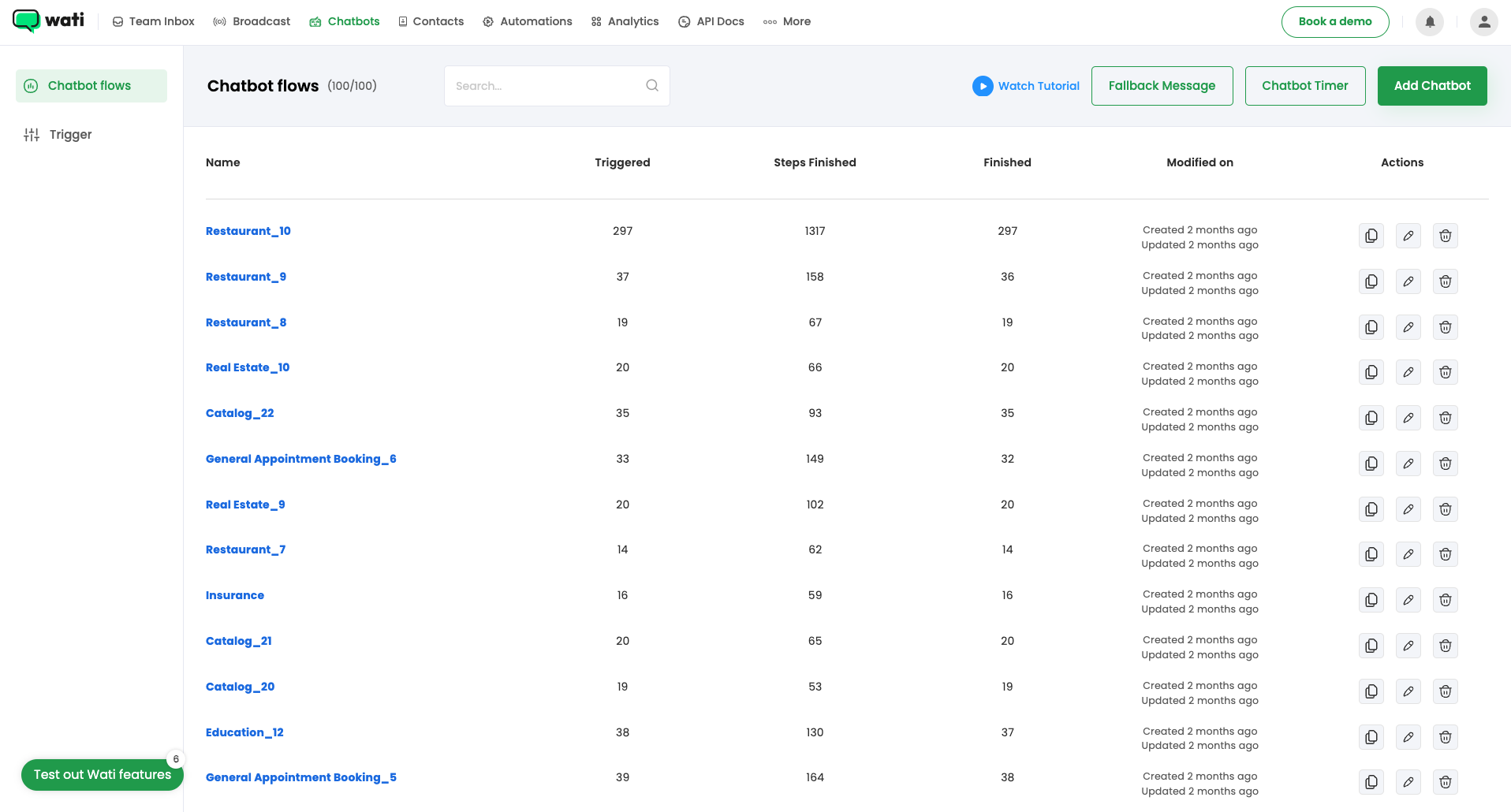The height and width of the screenshot is (812, 1511).
Task: Duplicate the Insurance chatbot flow
Action: (1371, 600)
